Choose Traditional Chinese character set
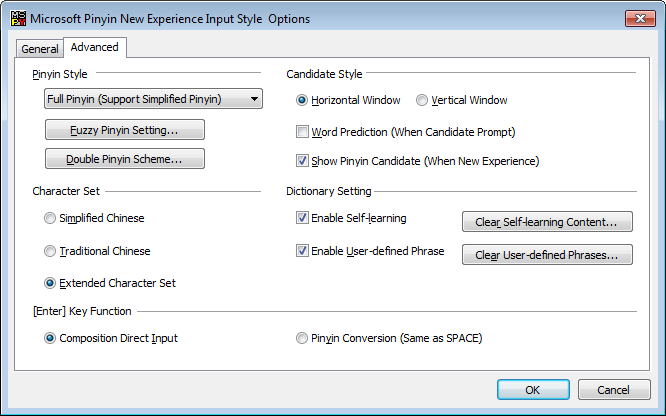 click(x=51, y=251)
